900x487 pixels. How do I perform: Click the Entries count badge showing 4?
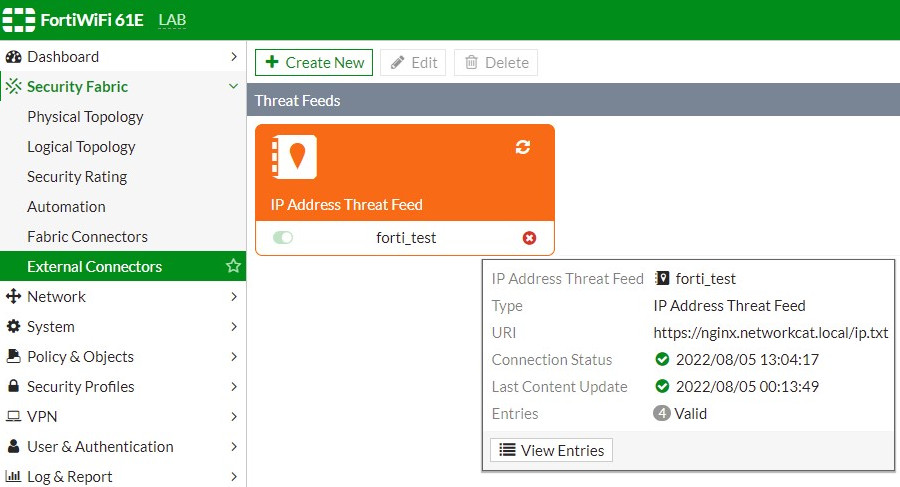(662, 413)
